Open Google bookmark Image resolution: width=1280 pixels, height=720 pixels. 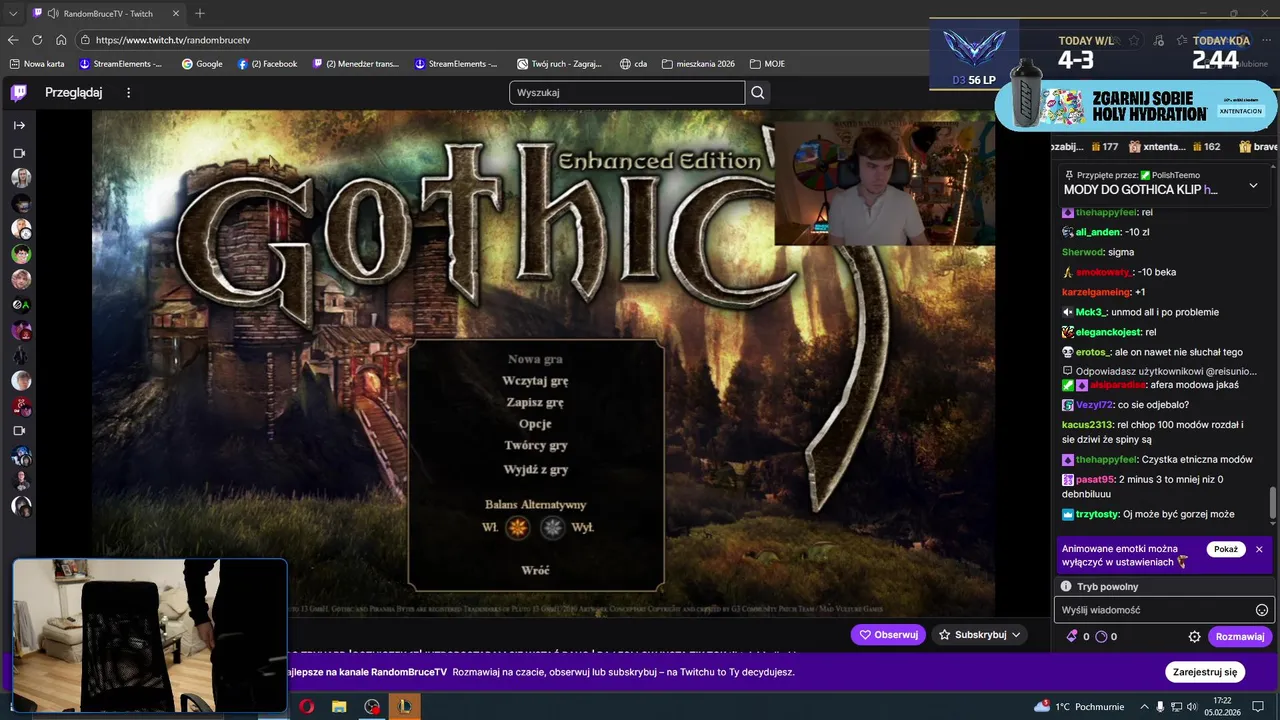(x=202, y=64)
